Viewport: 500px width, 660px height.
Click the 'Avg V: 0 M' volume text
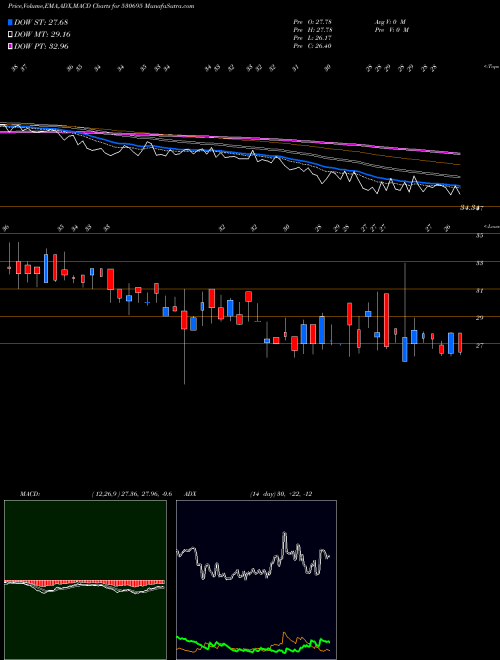389,22
